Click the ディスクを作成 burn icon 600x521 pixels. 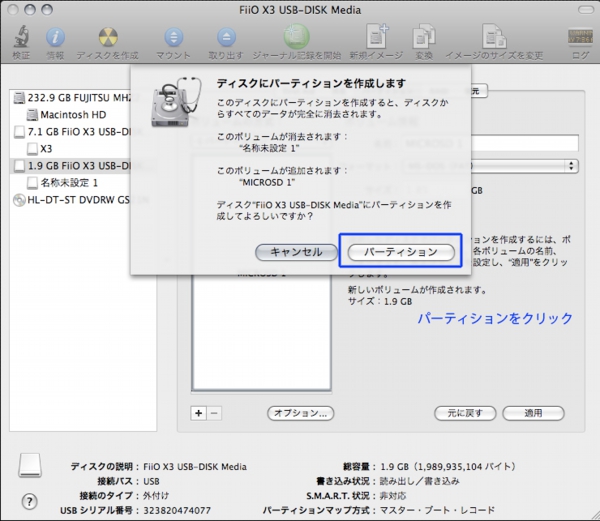point(106,38)
